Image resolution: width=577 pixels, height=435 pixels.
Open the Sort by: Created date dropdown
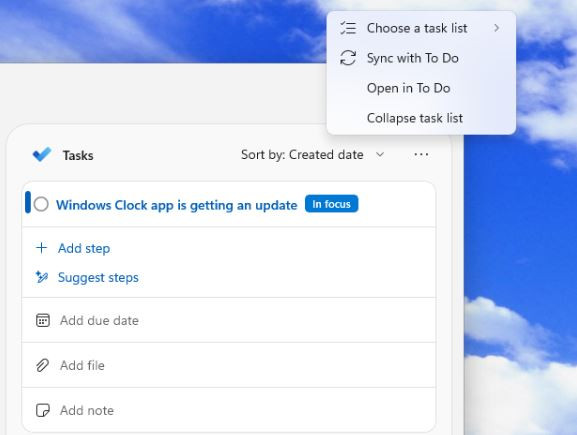point(312,155)
